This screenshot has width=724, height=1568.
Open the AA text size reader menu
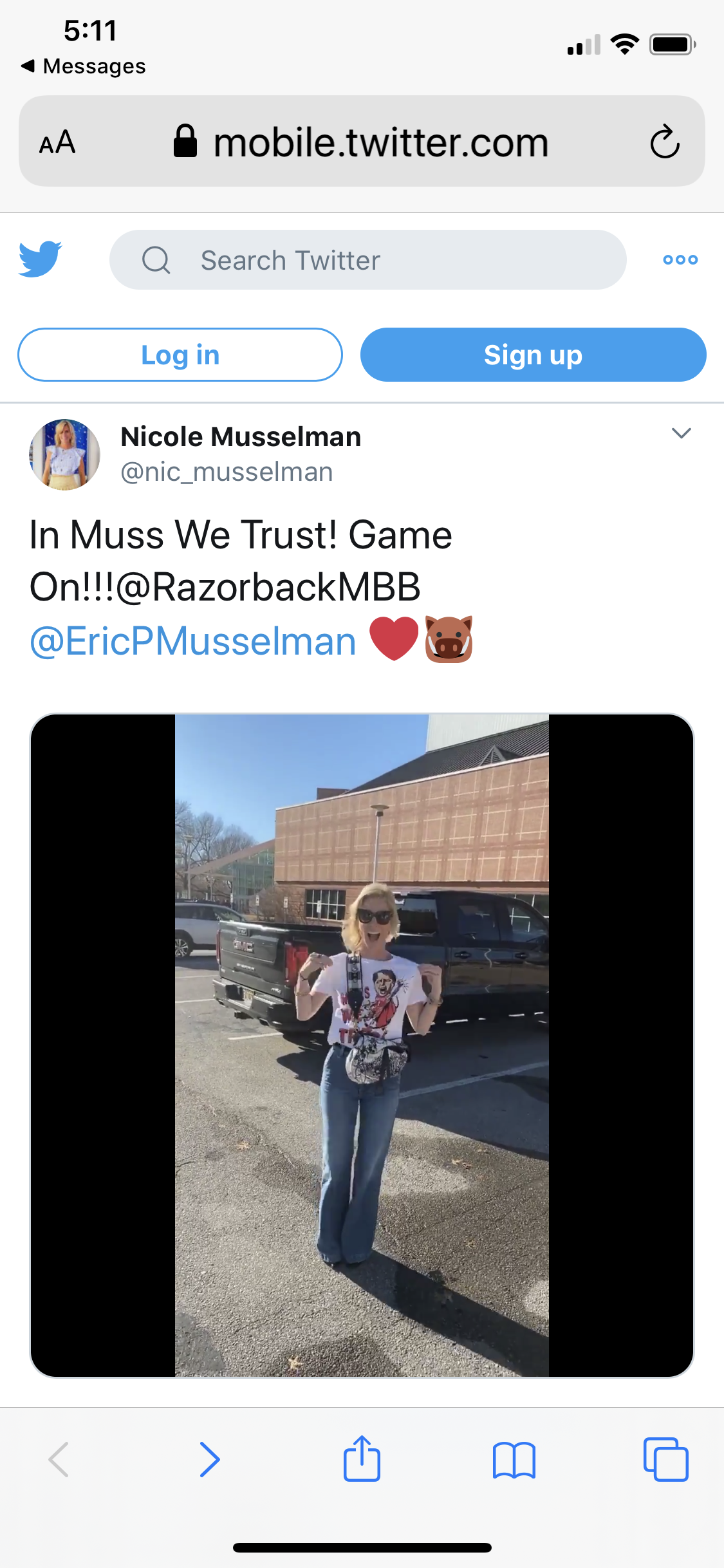point(57,142)
